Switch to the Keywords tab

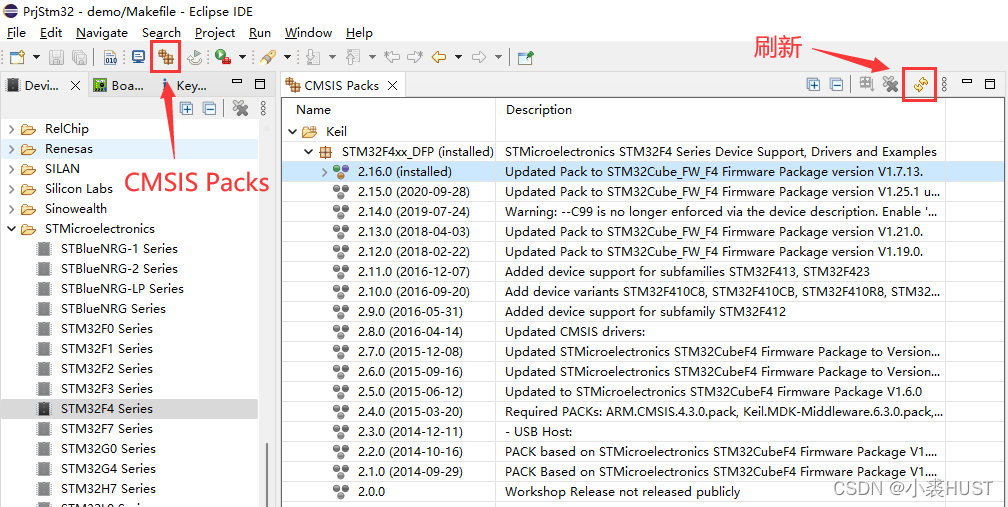[185, 85]
